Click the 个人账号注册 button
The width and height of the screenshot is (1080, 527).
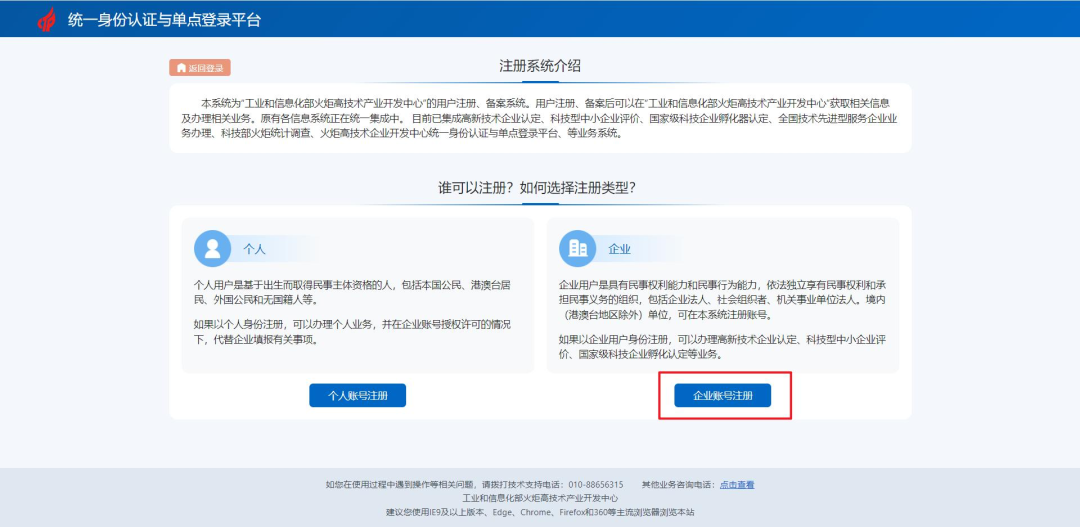pos(357,395)
